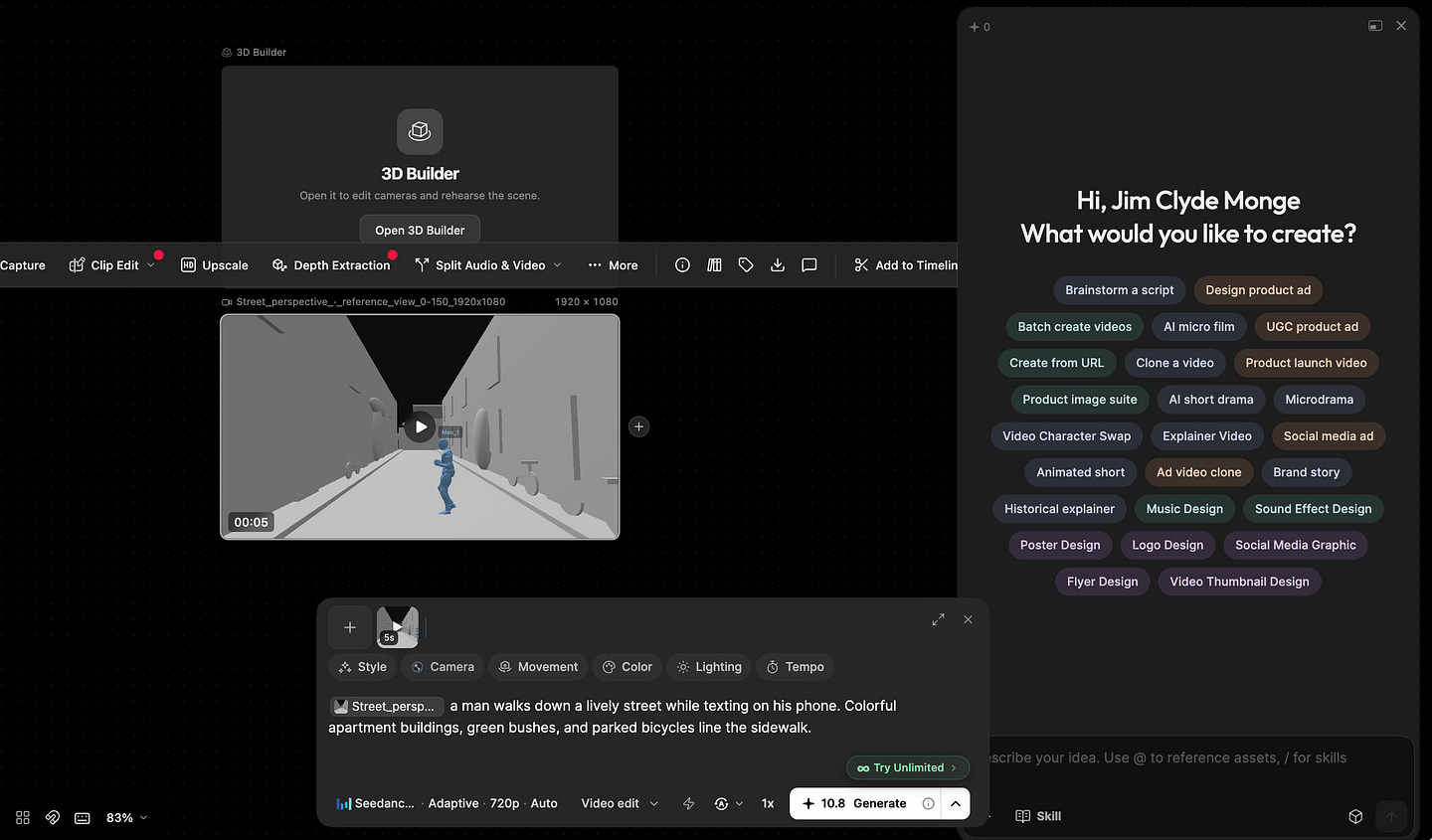Open the Video edit mode dropdown
Viewport: 1432px width, 840px height.
click(x=620, y=803)
